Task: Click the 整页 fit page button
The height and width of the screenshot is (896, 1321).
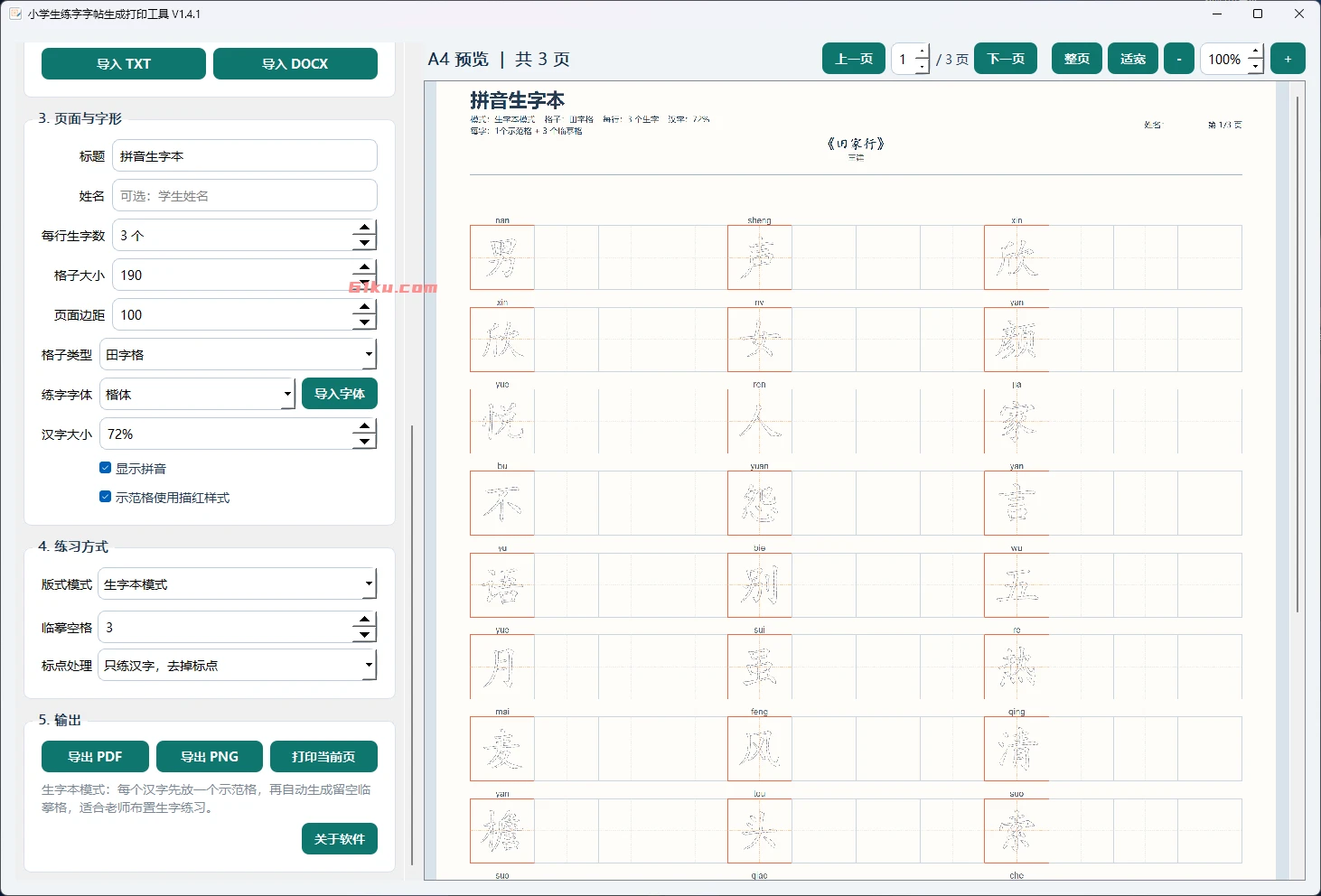Action: (x=1076, y=59)
